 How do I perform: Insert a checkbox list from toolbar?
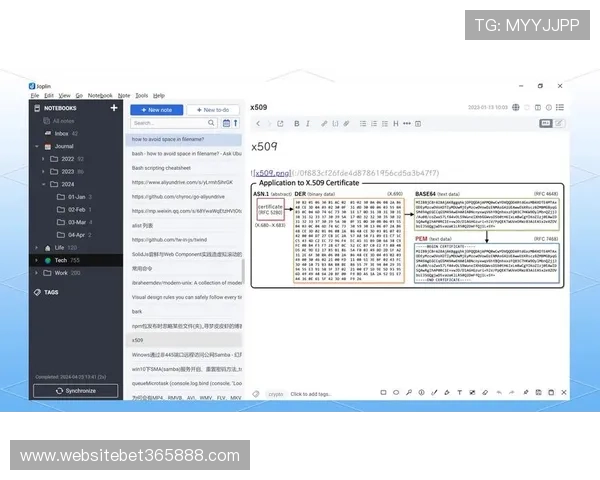point(383,123)
